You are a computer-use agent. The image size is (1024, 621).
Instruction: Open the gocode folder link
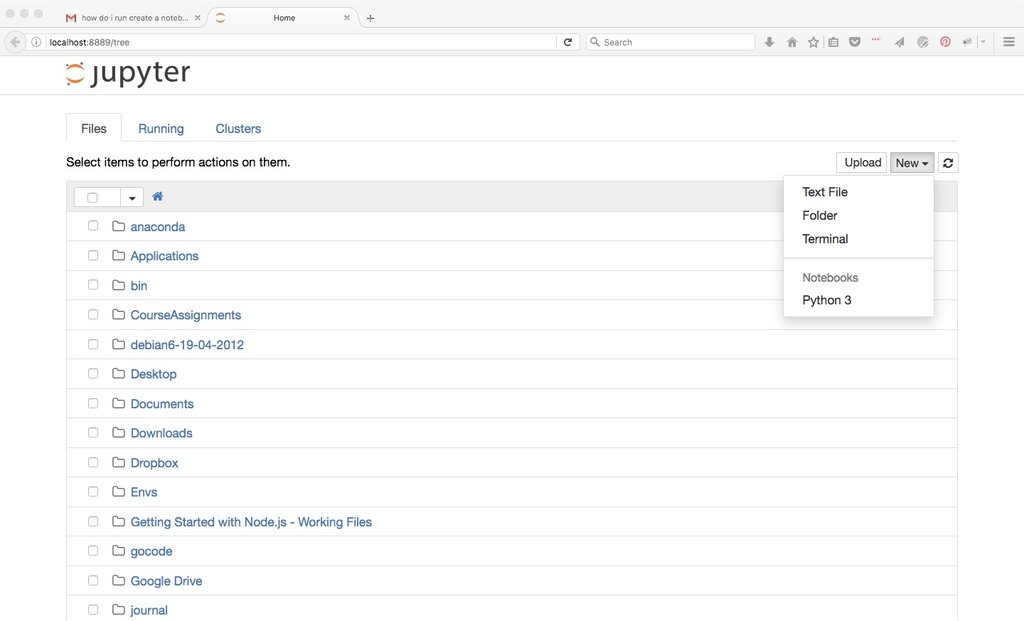pyautogui.click(x=152, y=551)
